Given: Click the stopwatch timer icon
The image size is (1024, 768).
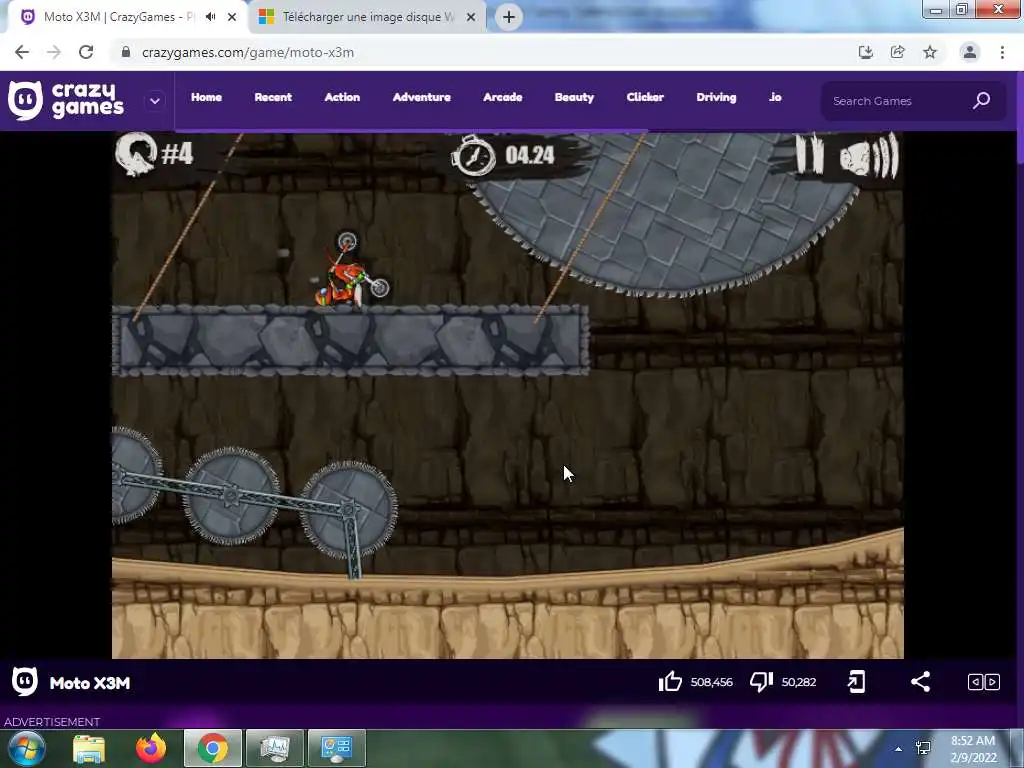Looking at the screenshot, I should (473, 155).
